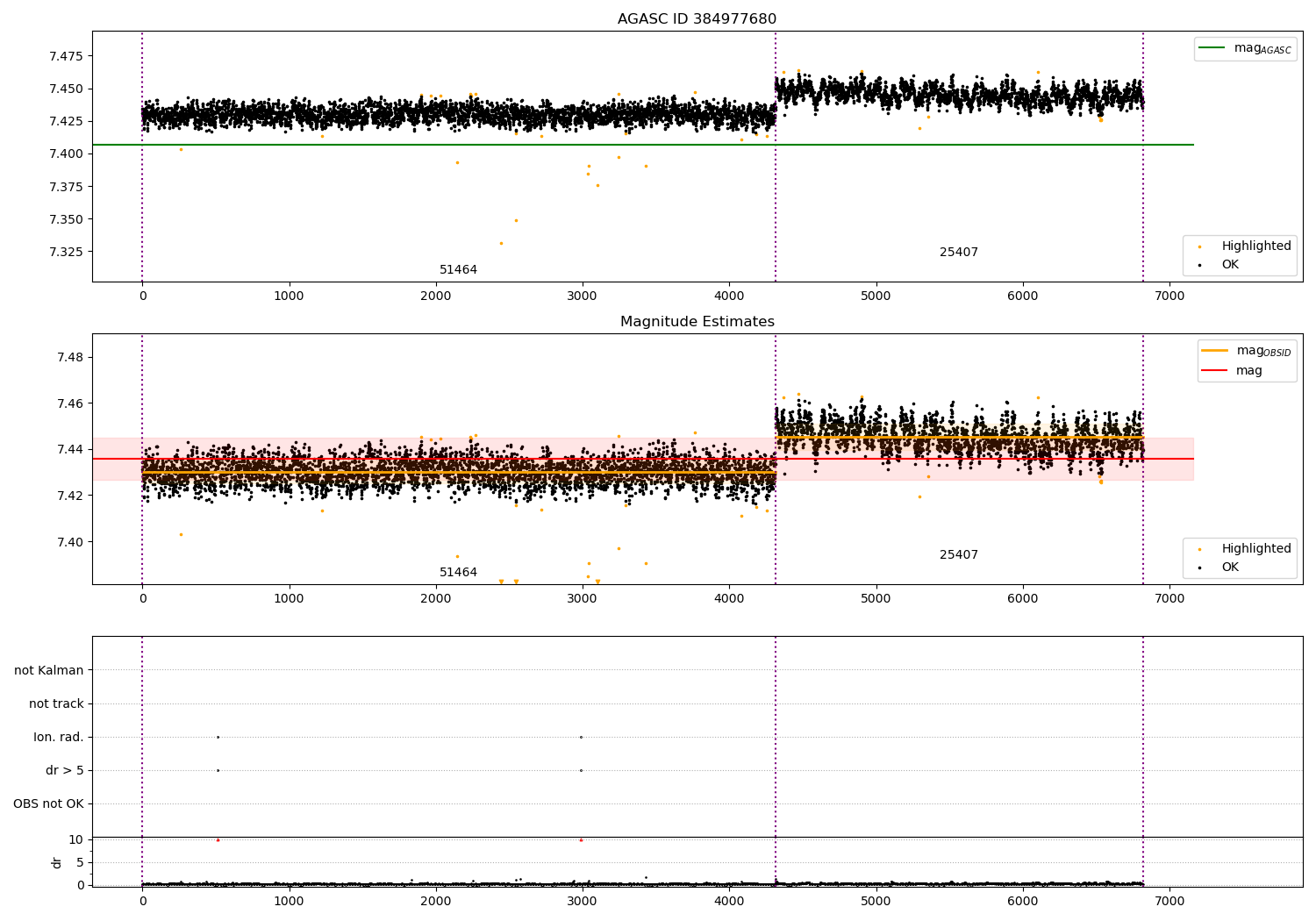This screenshot has height=921, width=1316.
Task: Click the "10" tick on the dr axis
Action: tap(76, 840)
